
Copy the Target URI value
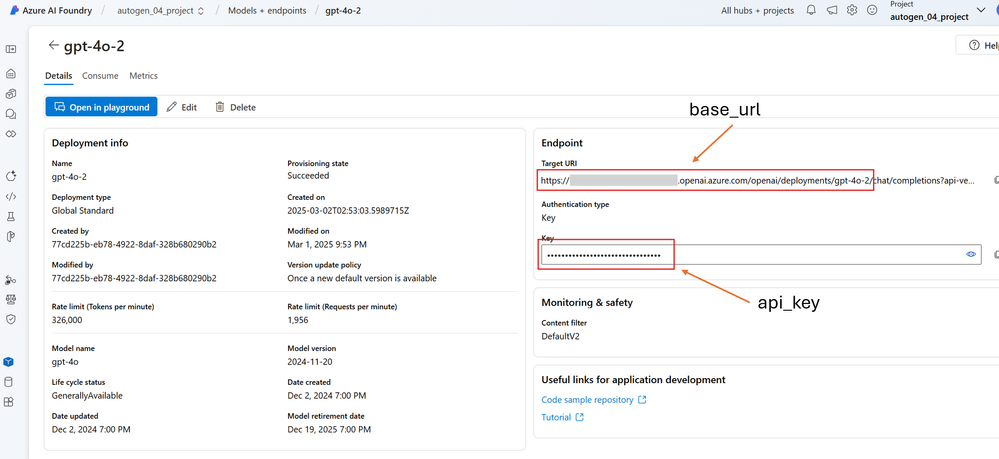[995, 180]
